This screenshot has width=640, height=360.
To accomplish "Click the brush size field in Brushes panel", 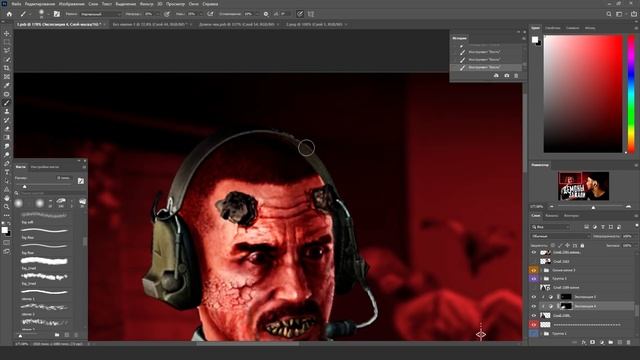I will pyautogui.click(x=64, y=178).
